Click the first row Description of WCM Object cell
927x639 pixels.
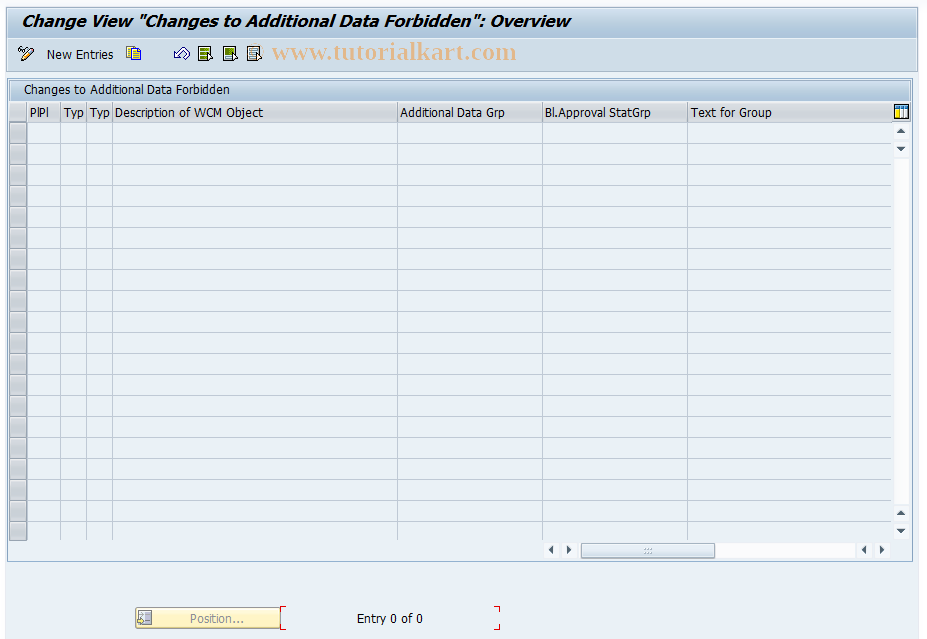pyautogui.click(x=255, y=133)
